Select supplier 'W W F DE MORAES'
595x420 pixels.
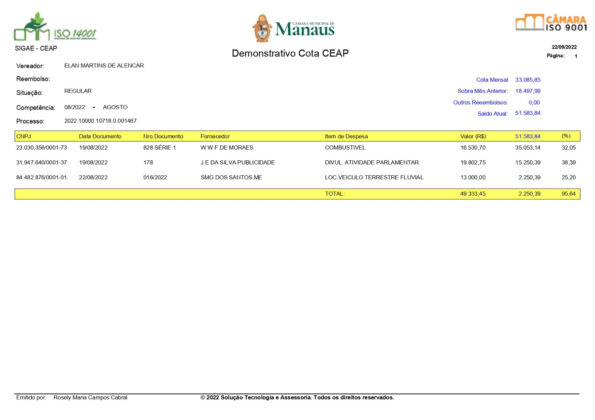click(227, 148)
